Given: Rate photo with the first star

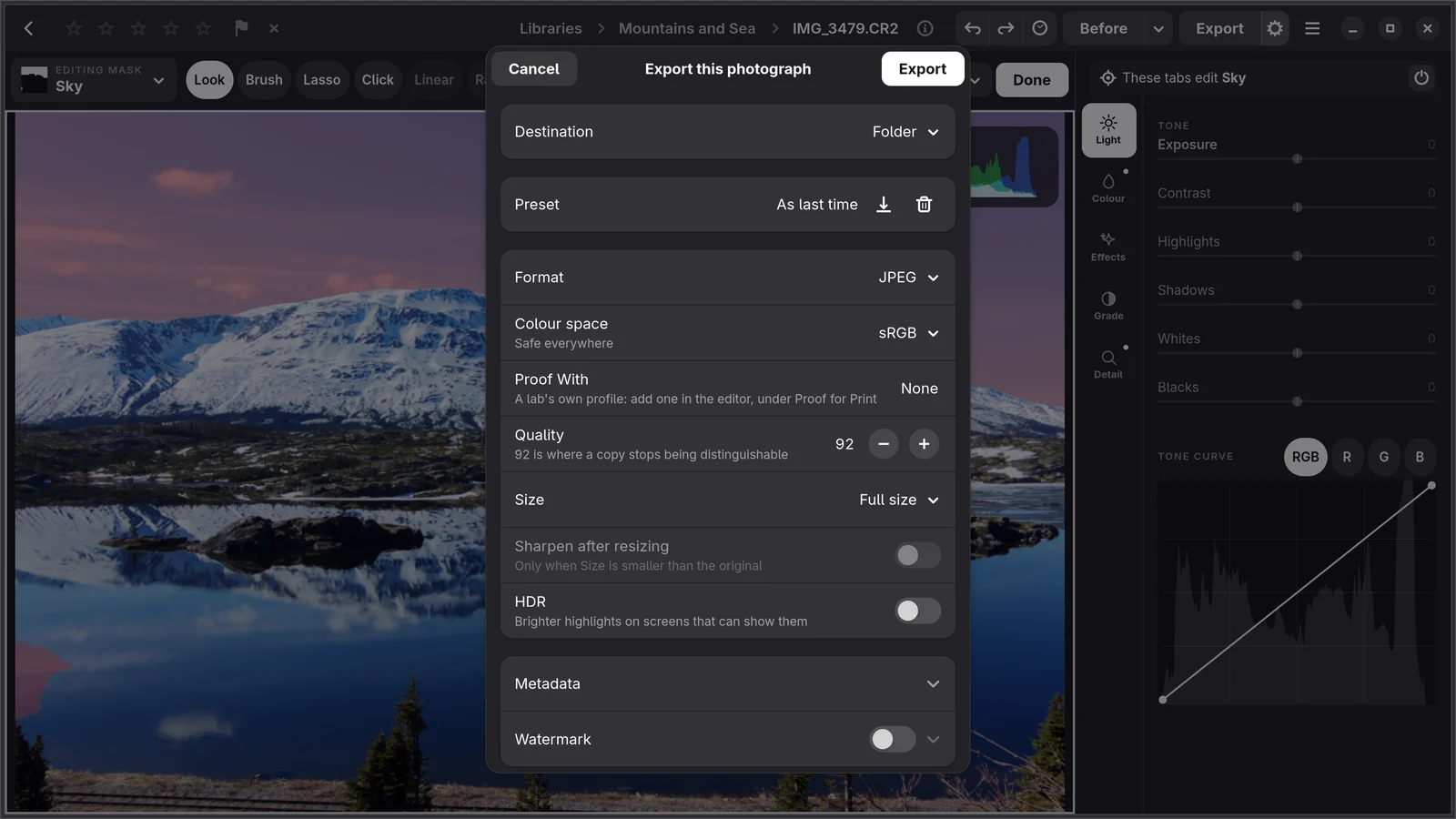Looking at the screenshot, I should pos(74,28).
